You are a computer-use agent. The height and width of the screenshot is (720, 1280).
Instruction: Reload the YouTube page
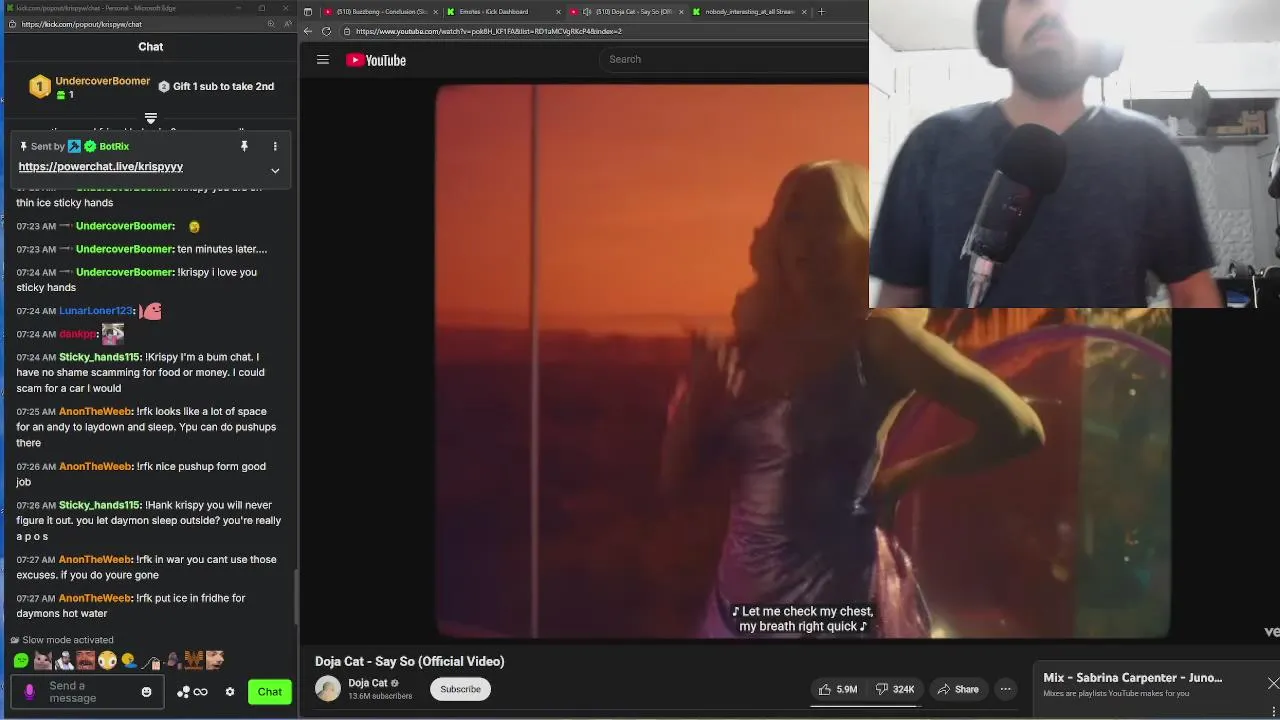pyautogui.click(x=326, y=31)
